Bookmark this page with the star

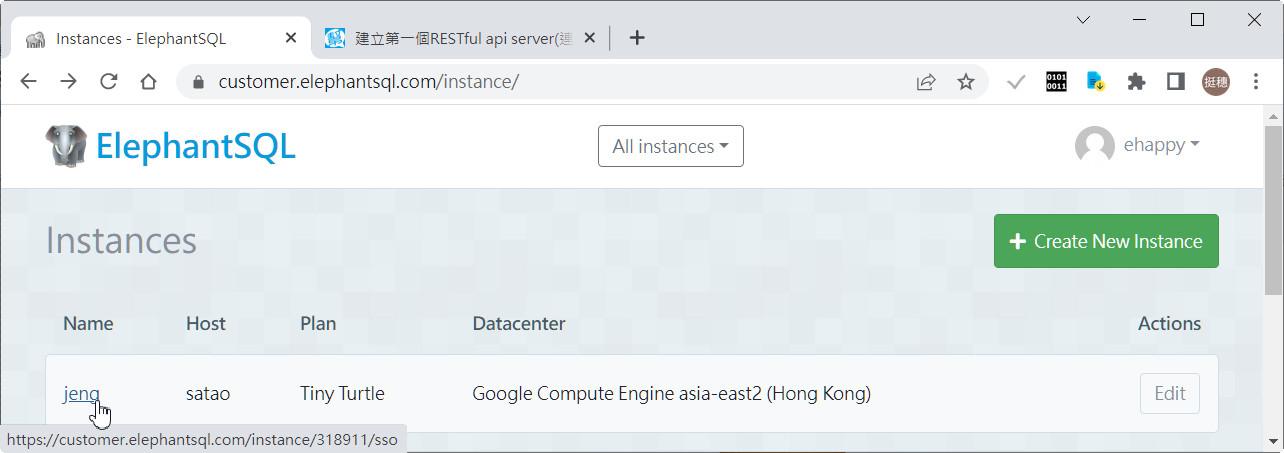pos(965,82)
